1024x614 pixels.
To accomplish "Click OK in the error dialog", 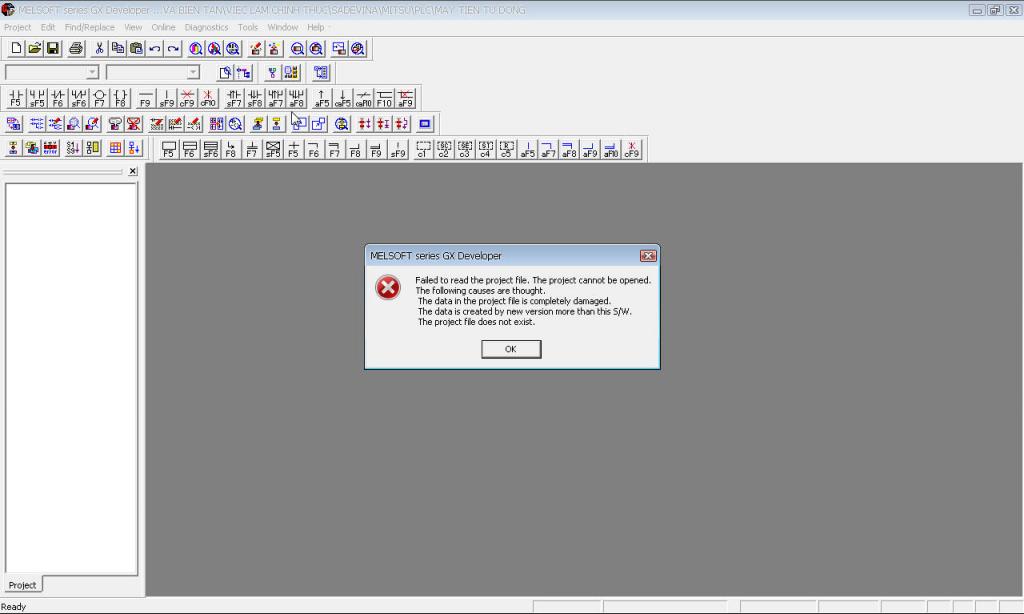I will (x=511, y=349).
